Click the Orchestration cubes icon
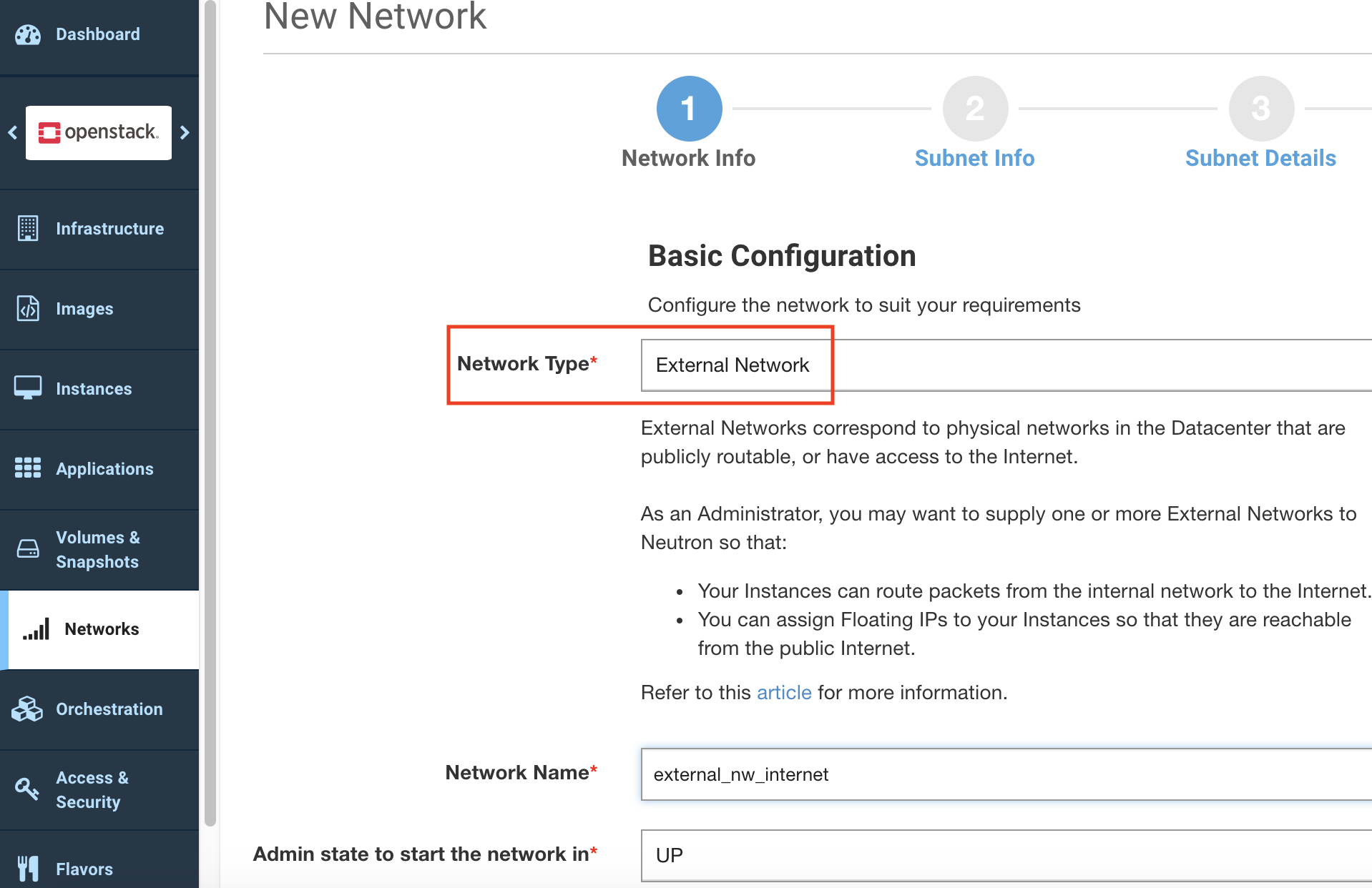The image size is (1372, 888). click(x=28, y=709)
